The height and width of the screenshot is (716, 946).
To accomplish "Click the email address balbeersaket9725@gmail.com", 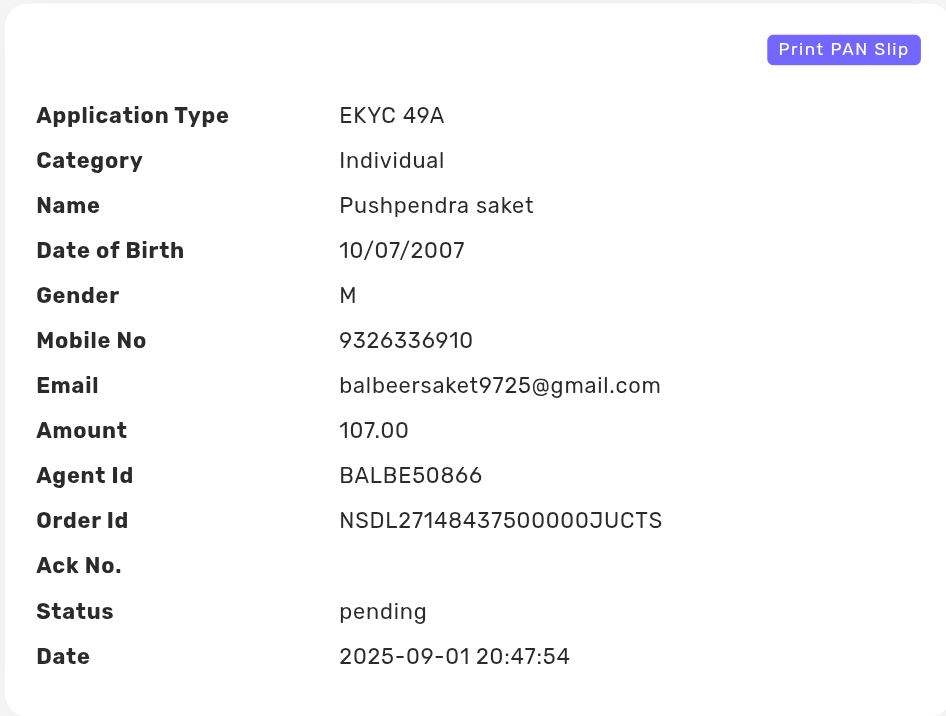I will pyautogui.click(x=500, y=386).
